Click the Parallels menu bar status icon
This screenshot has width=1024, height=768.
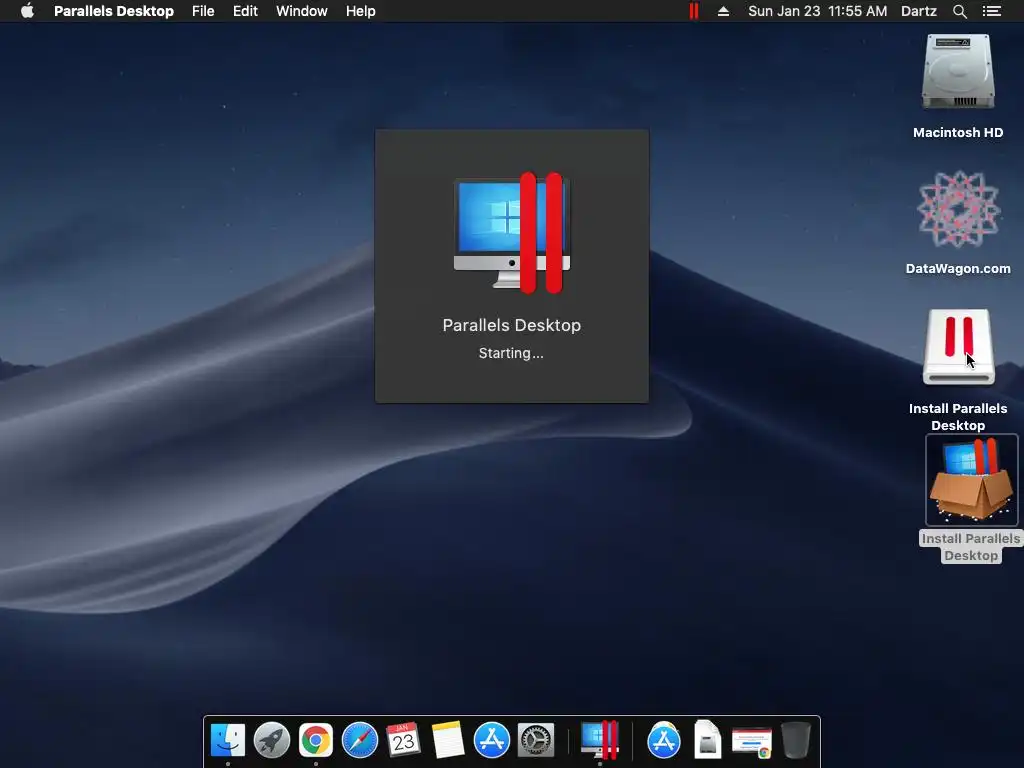(694, 11)
